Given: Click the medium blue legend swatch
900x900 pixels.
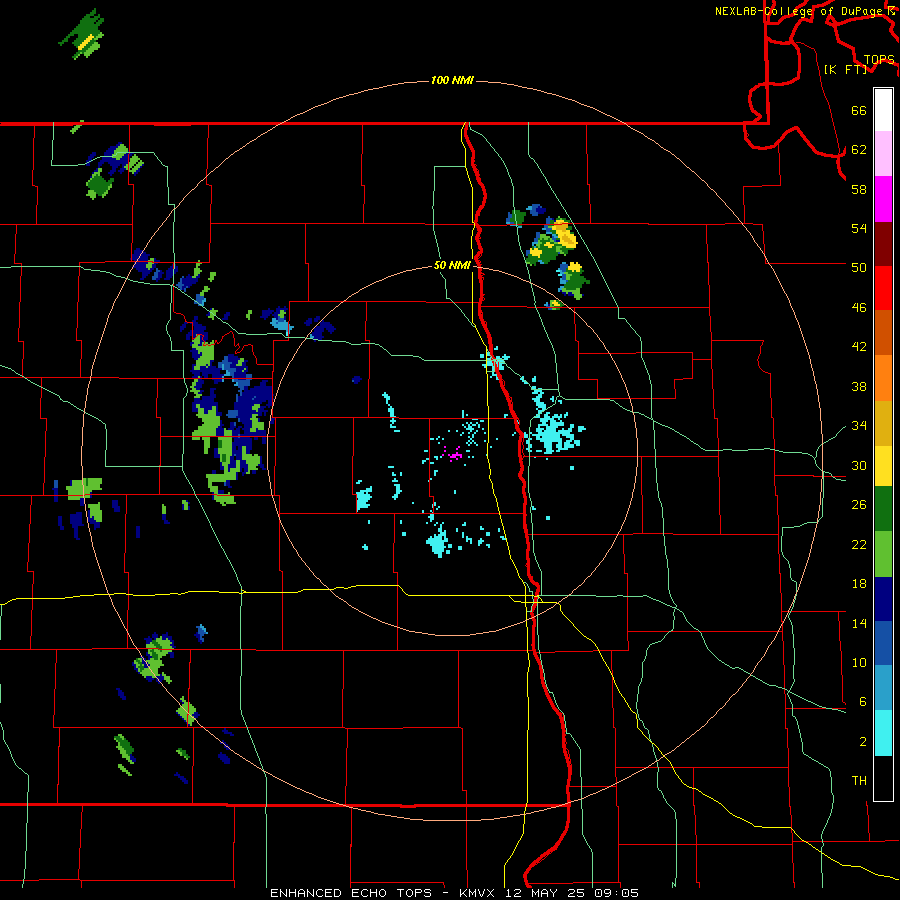Looking at the screenshot, I should (883, 643).
